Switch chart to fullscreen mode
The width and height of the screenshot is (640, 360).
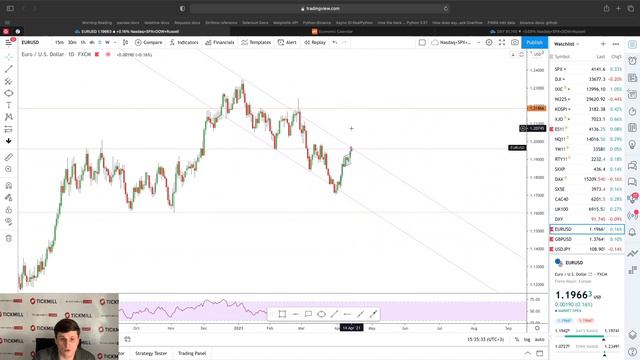click(502, 42)
